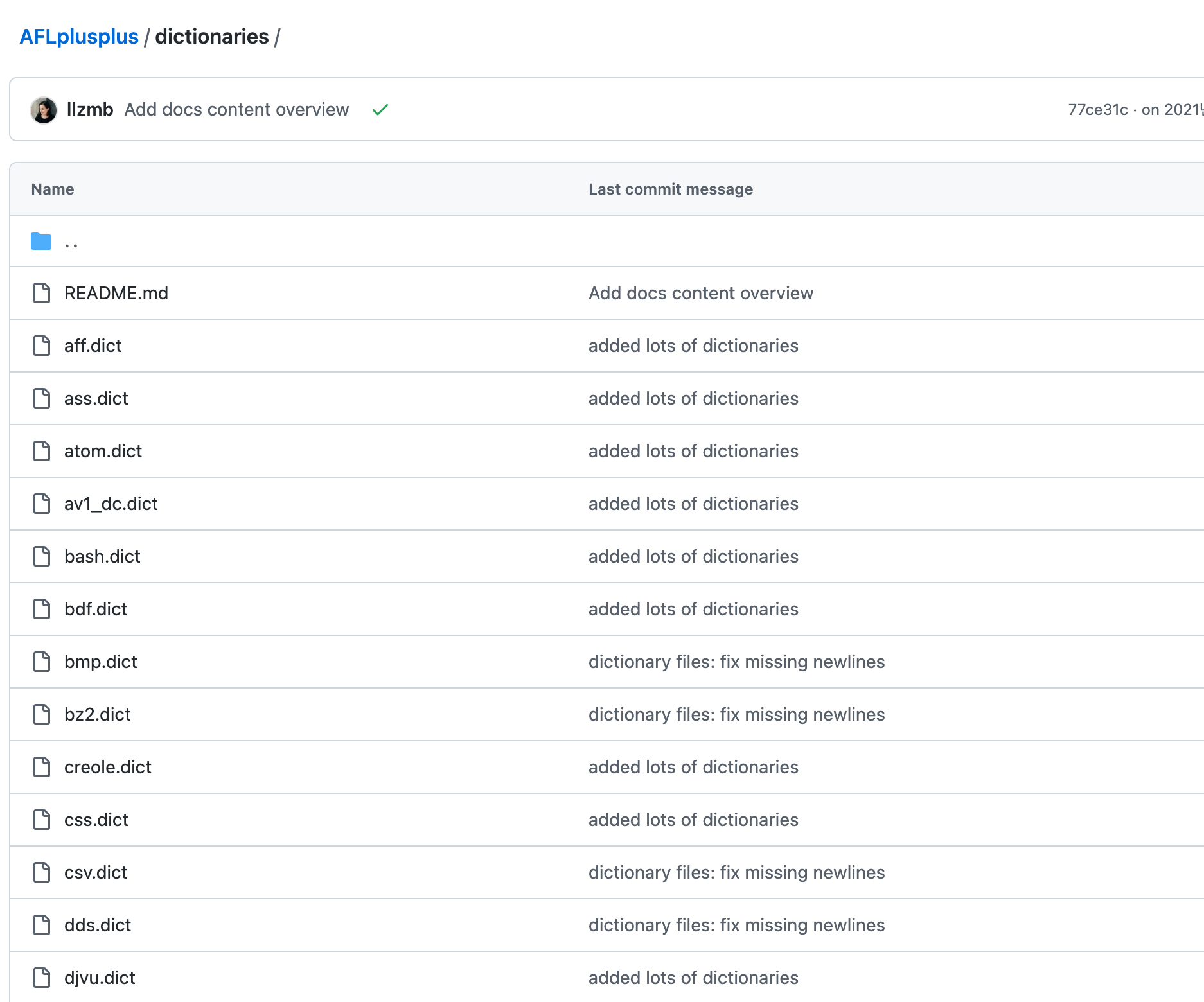Click the file icon next to README.md

point(42,293)
